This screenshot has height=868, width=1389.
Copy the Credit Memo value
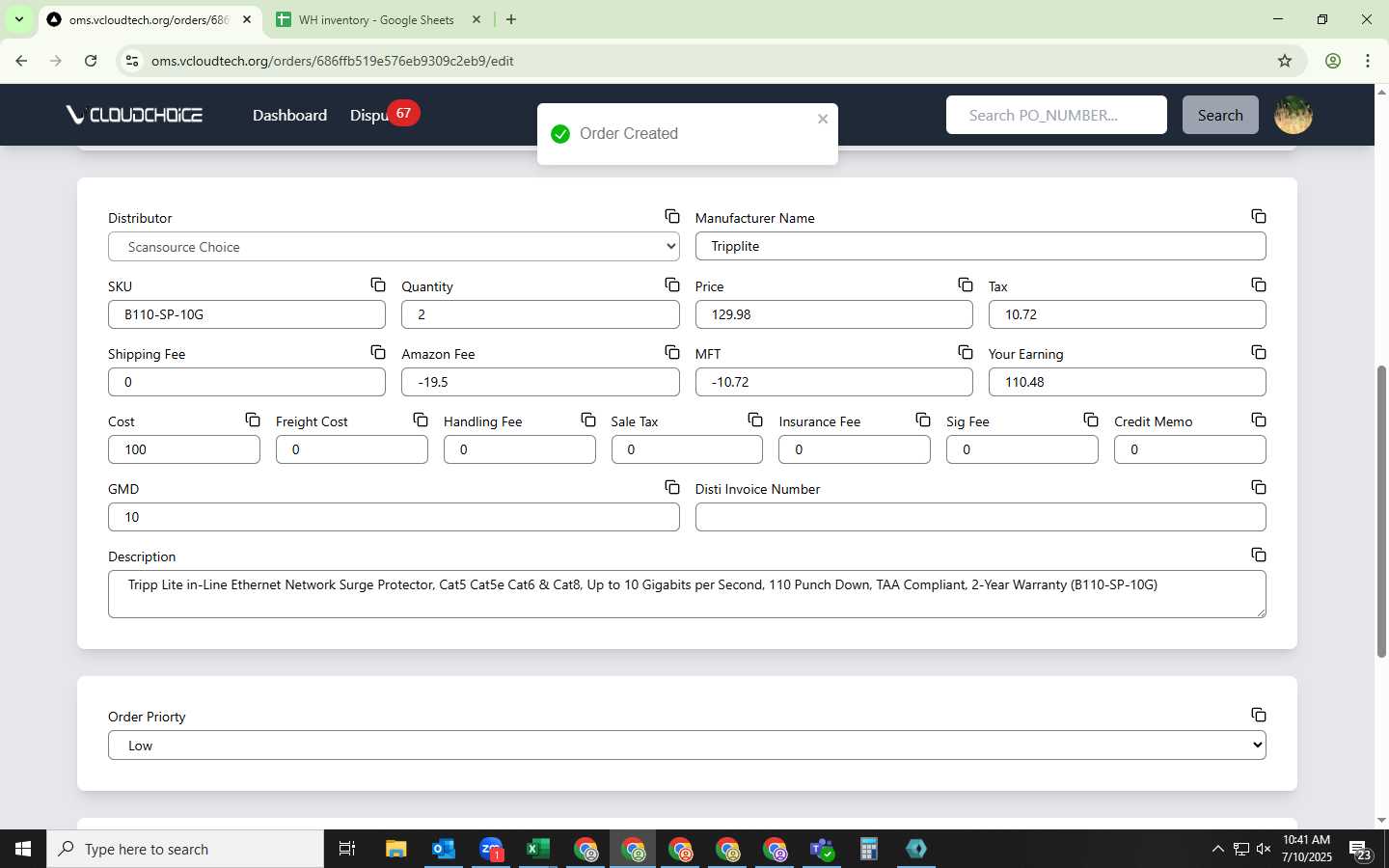point(1259,420)
